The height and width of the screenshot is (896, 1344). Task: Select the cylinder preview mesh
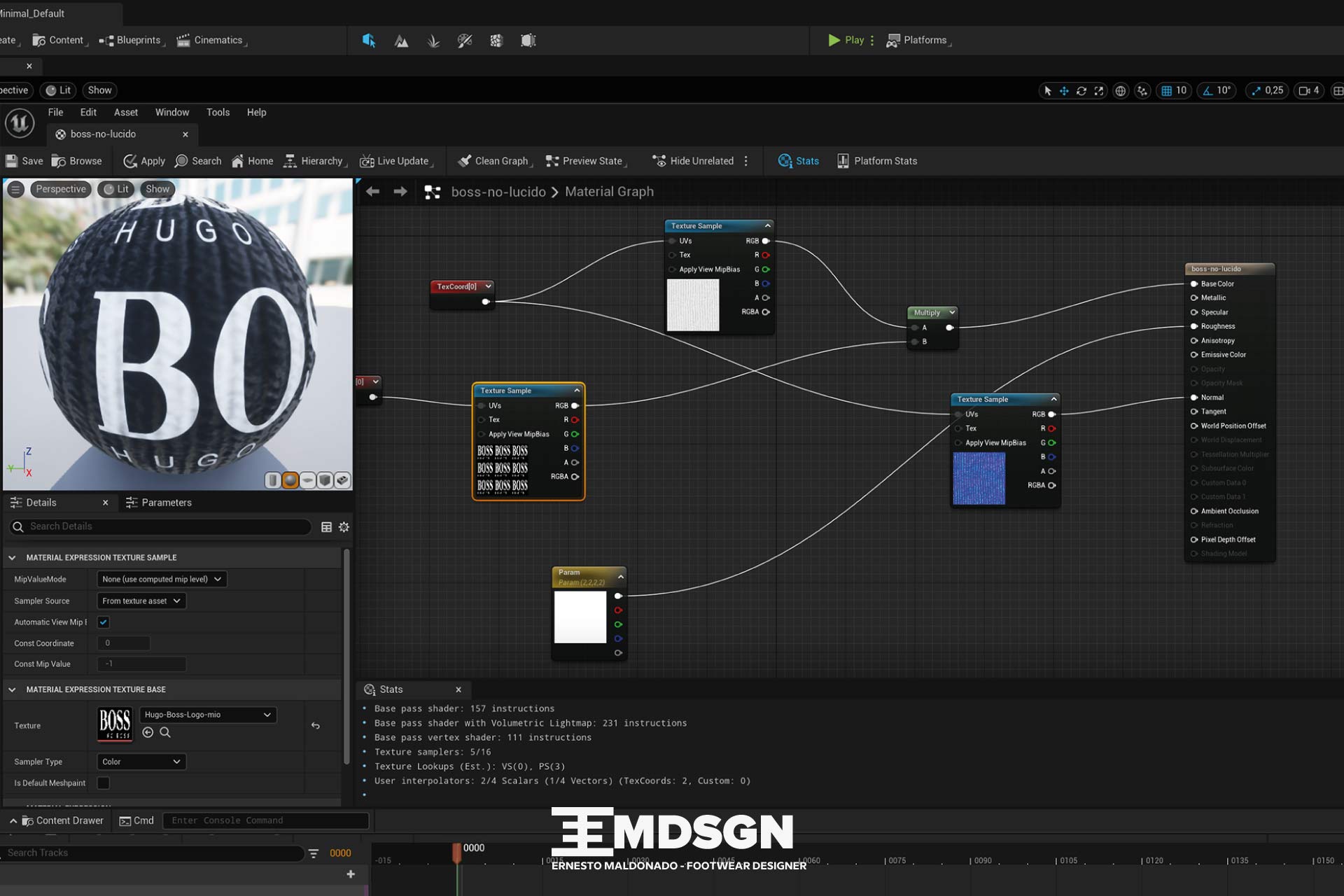point(273,480)
